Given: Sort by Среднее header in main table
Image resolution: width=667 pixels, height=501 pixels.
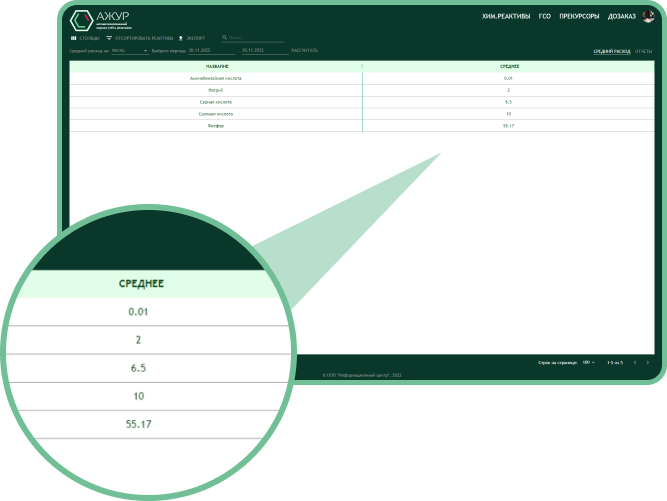Looking at the screenshot, I should pyautogui.click(x=509, y=66).
